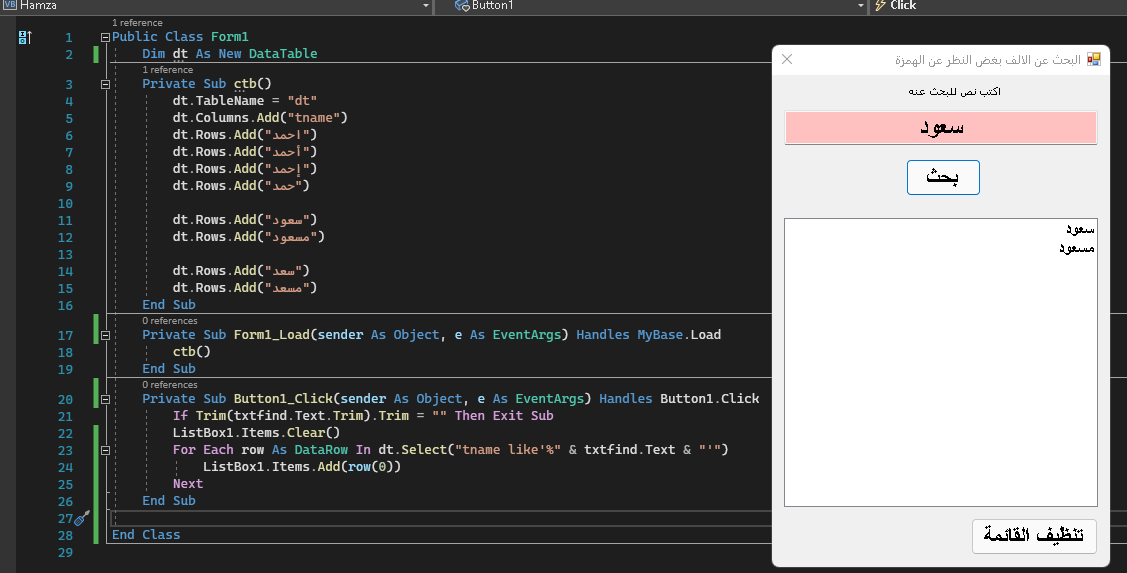Click the empty area of the results listbox

[941, 381]
